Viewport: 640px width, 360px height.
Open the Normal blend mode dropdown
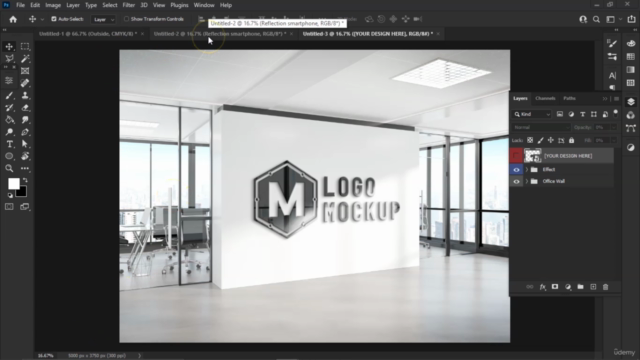[541, 127]
